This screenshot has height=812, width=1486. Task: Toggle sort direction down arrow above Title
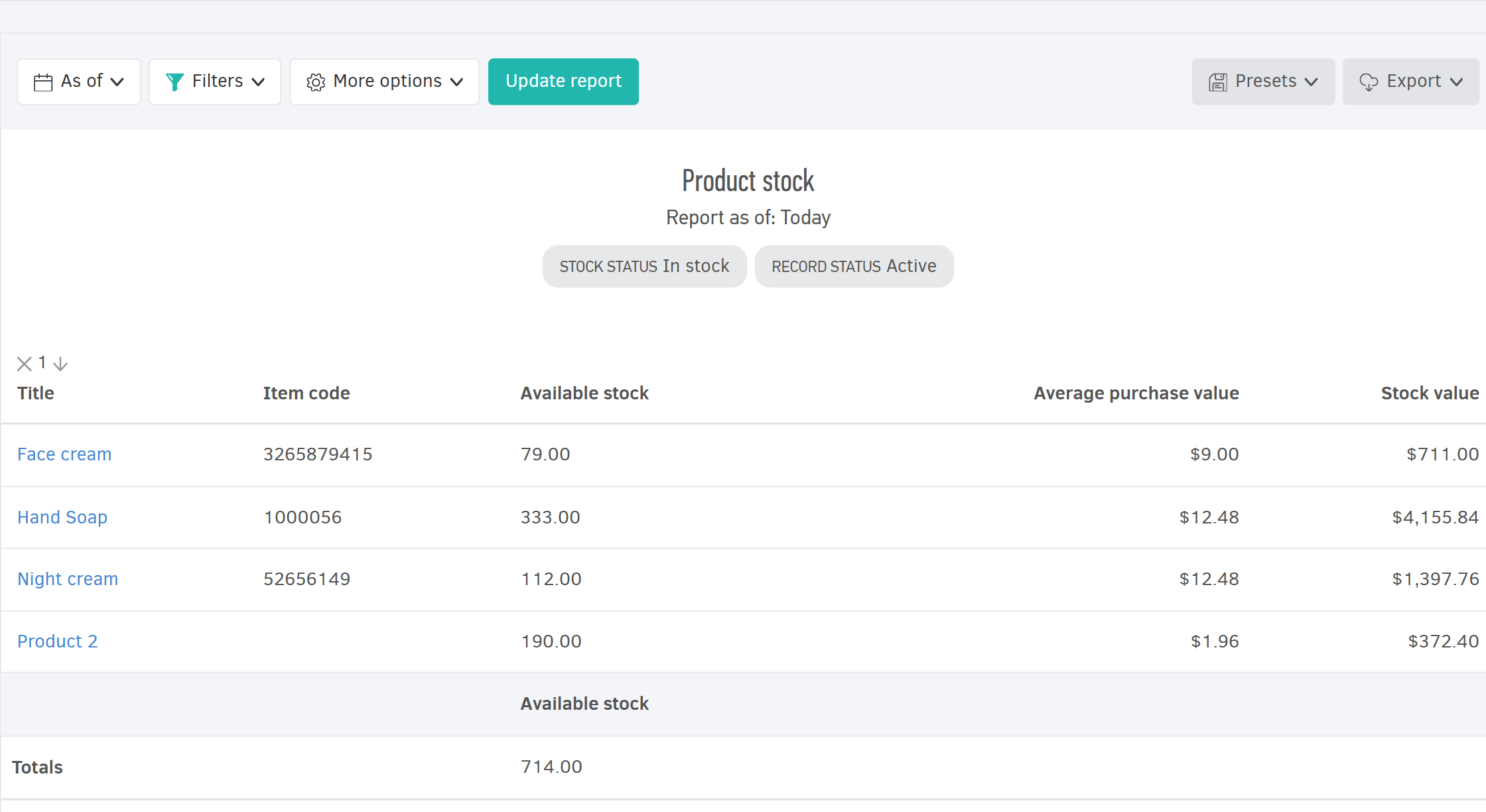[x=60, y=364]
